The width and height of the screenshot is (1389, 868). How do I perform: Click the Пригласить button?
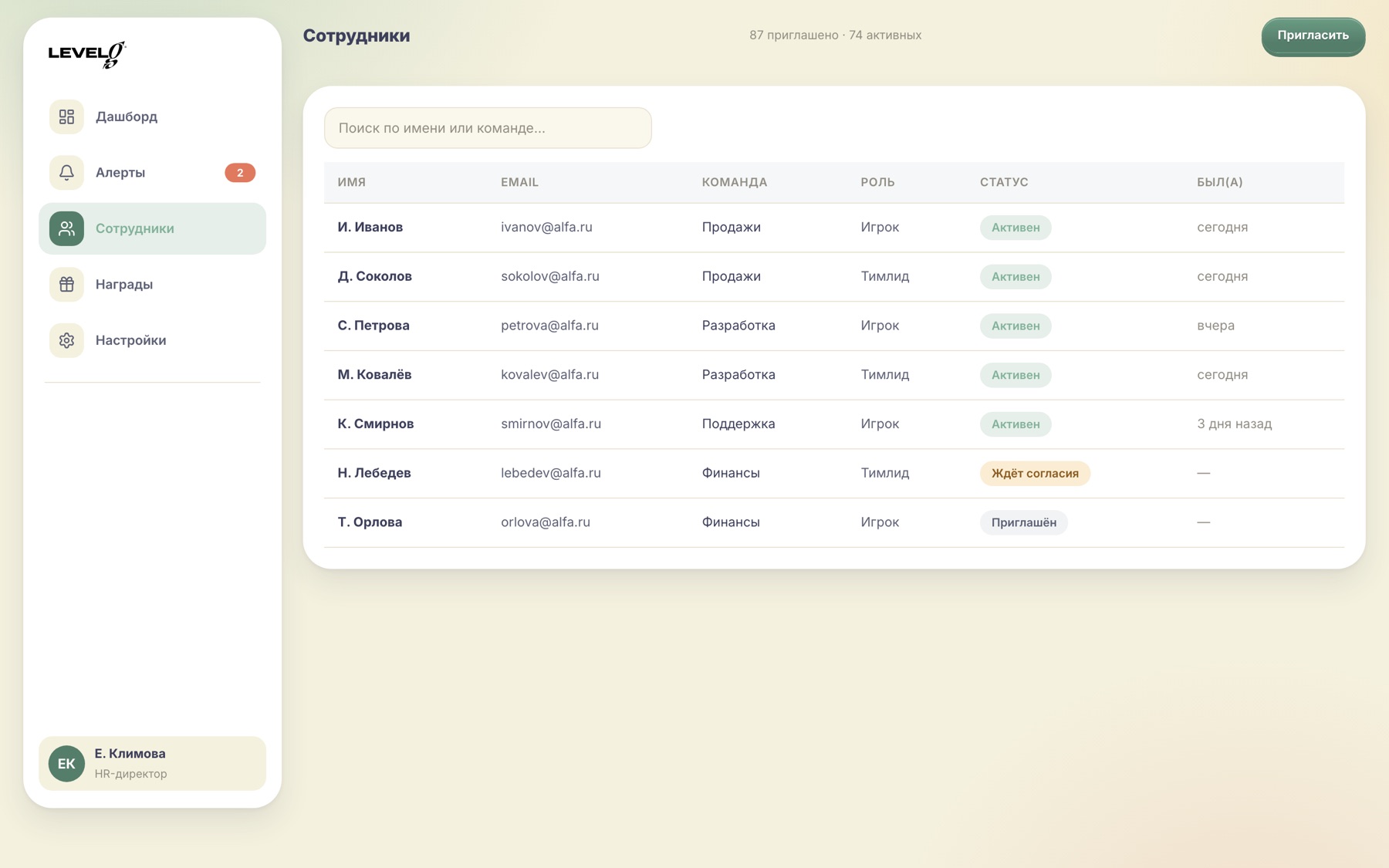[x=1313, y=36]
